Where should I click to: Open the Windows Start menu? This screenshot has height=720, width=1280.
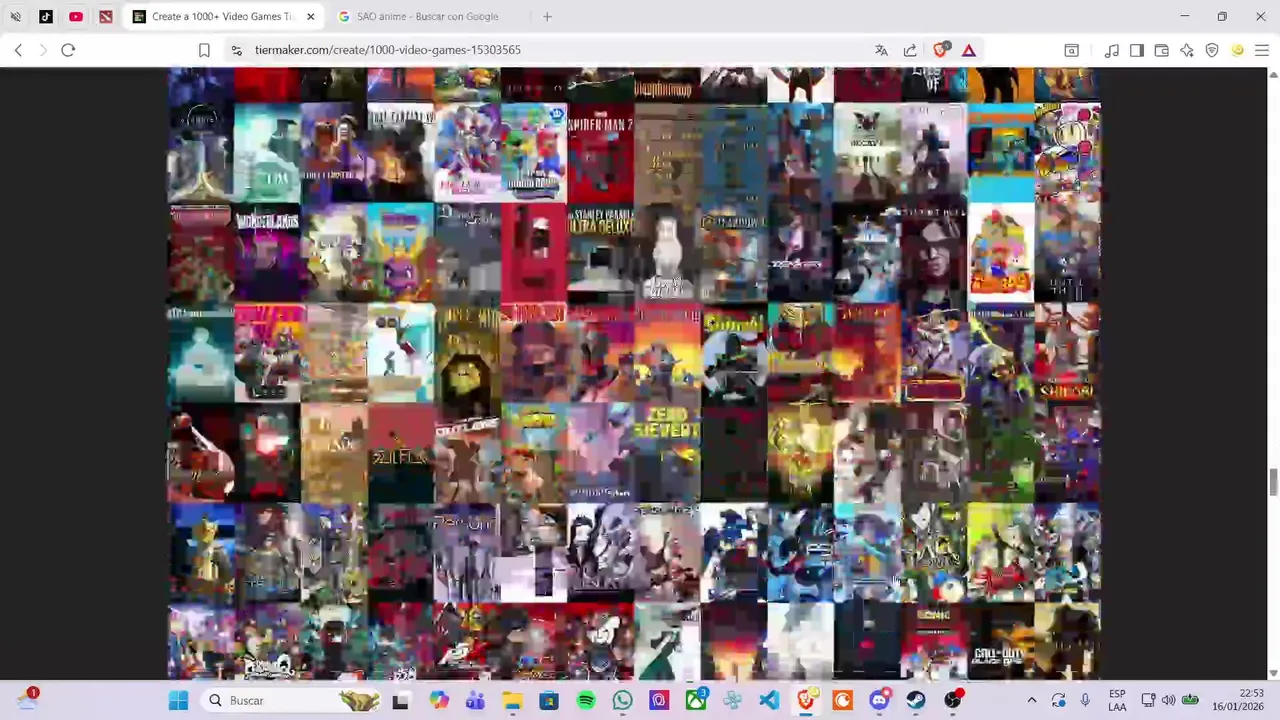pyautogui.click(x=178, y=700)
